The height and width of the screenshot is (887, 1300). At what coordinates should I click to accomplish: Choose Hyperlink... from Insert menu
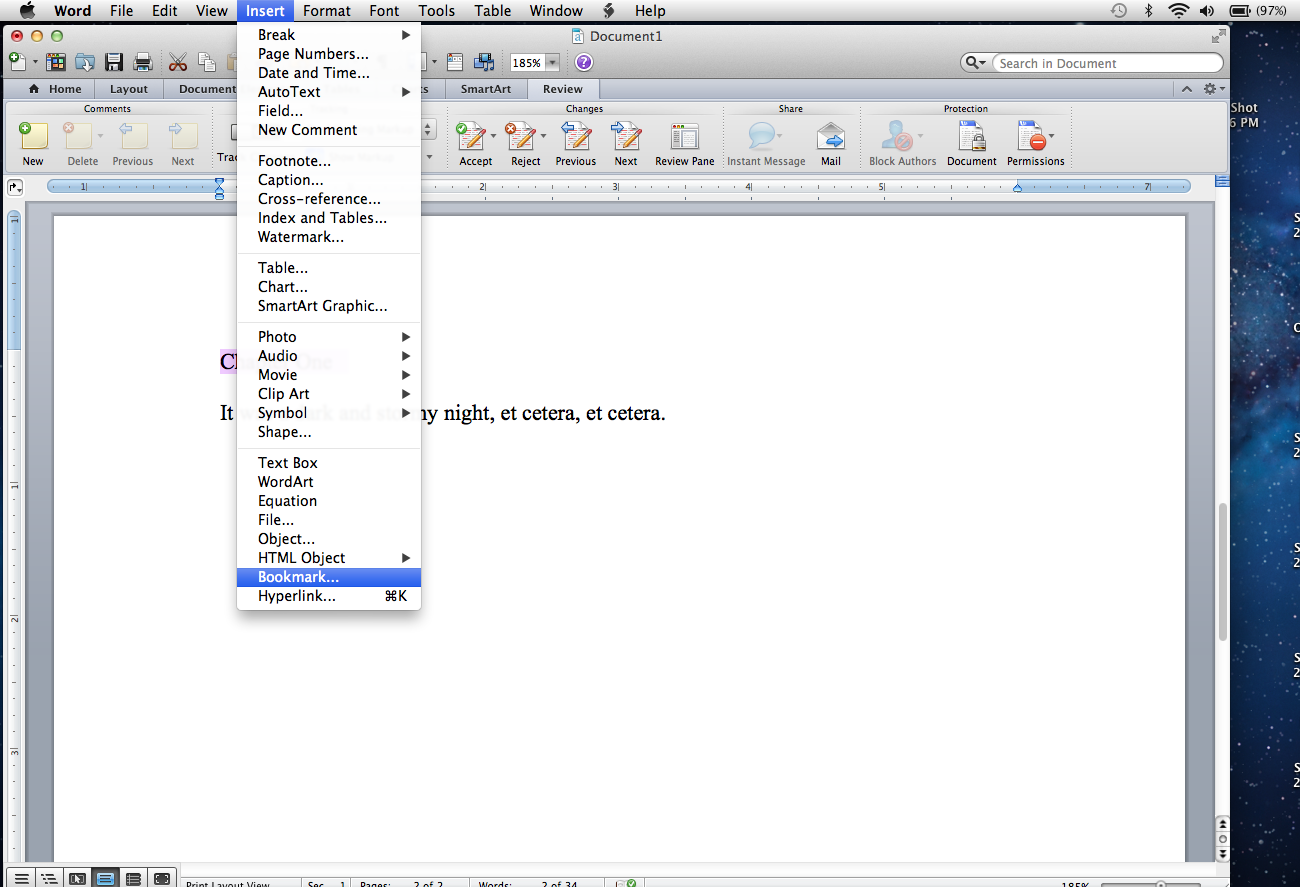329,596
